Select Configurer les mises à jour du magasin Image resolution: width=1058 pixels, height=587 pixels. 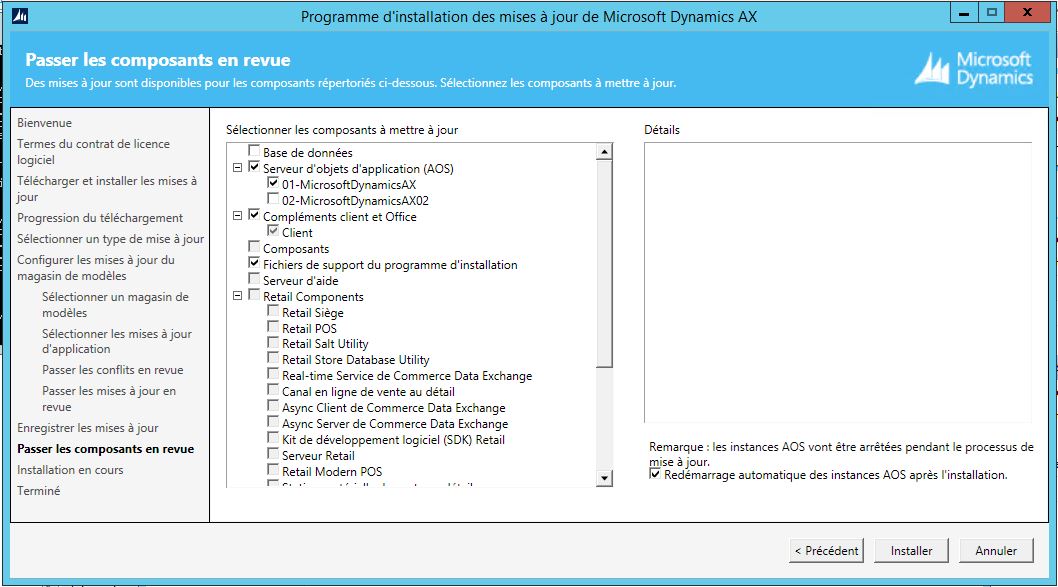point(96,268)
